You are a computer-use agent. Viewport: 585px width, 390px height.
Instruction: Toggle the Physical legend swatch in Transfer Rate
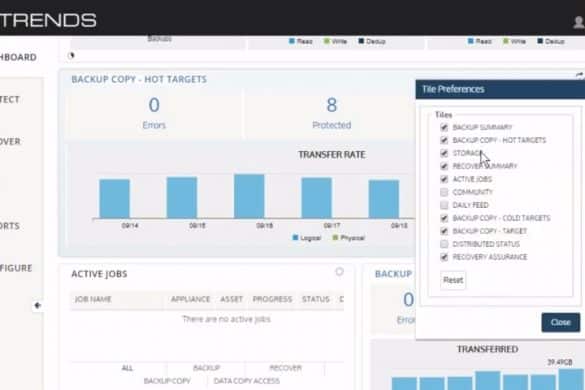pyautogui.click(x=335, y=238)
